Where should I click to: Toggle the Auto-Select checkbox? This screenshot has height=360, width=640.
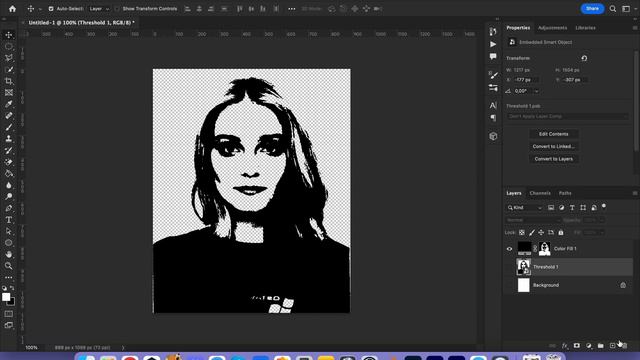coord(51,9)
